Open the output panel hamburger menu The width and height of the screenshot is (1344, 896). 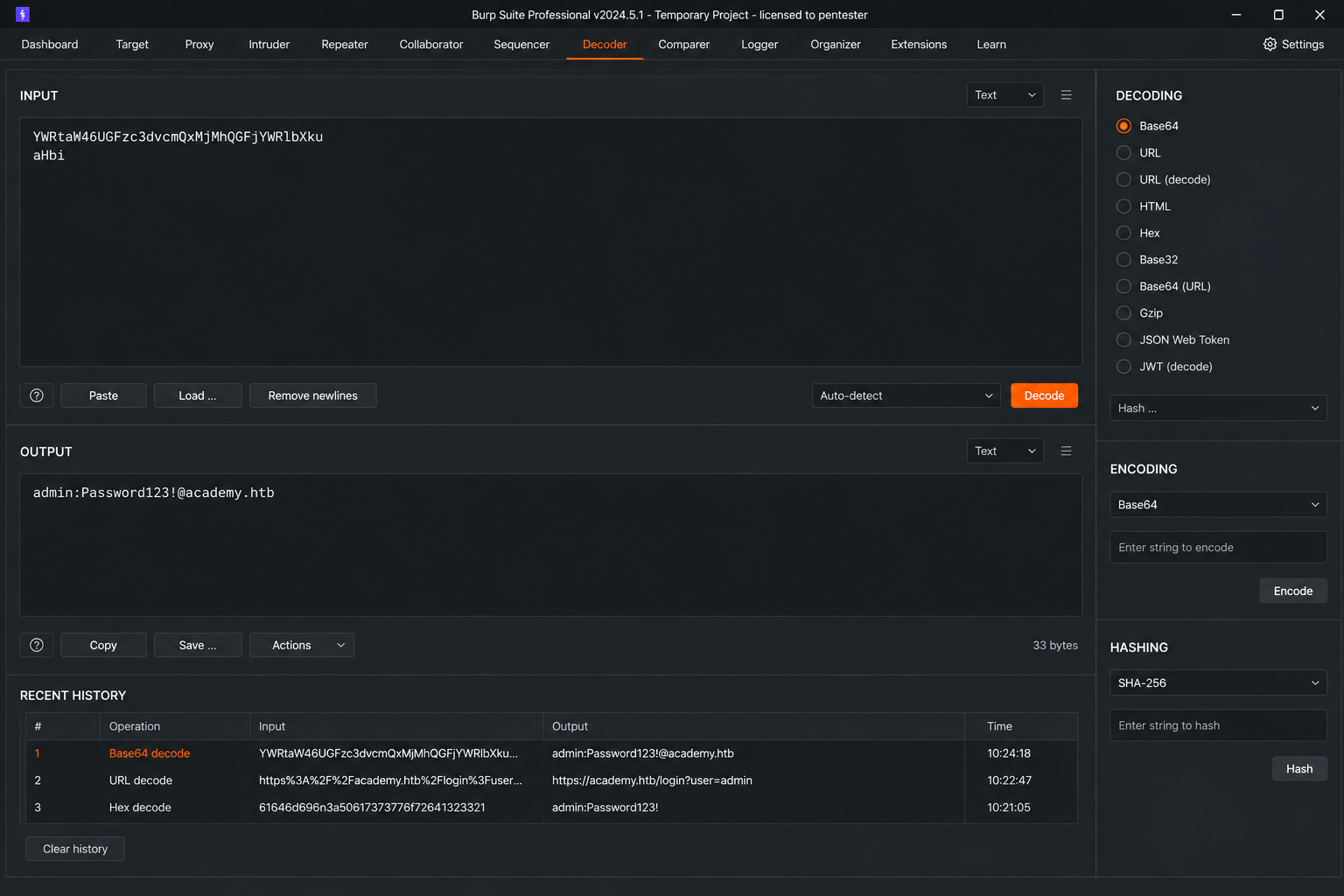coord(1066,451)
